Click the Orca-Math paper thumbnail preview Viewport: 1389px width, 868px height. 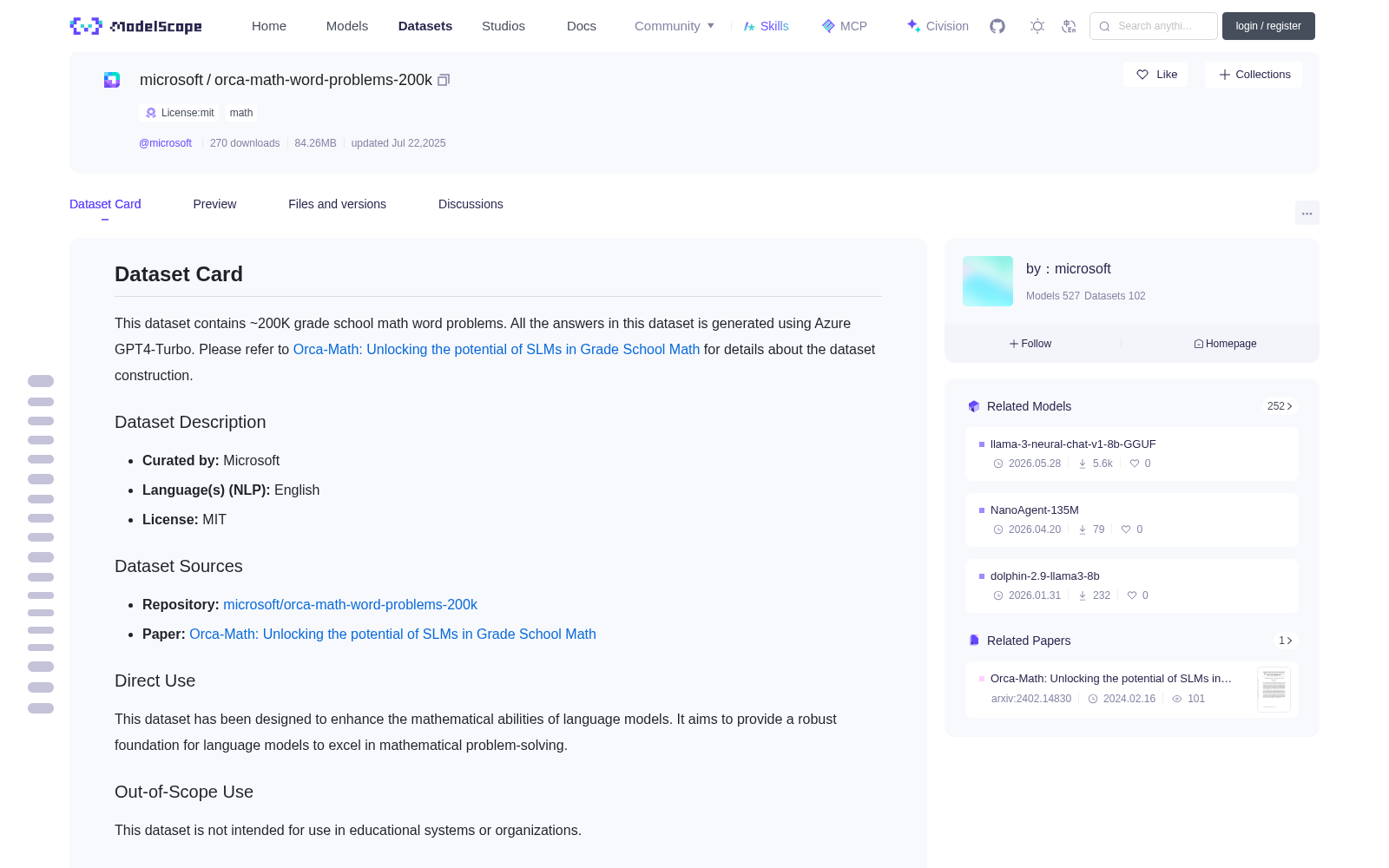1274,689
